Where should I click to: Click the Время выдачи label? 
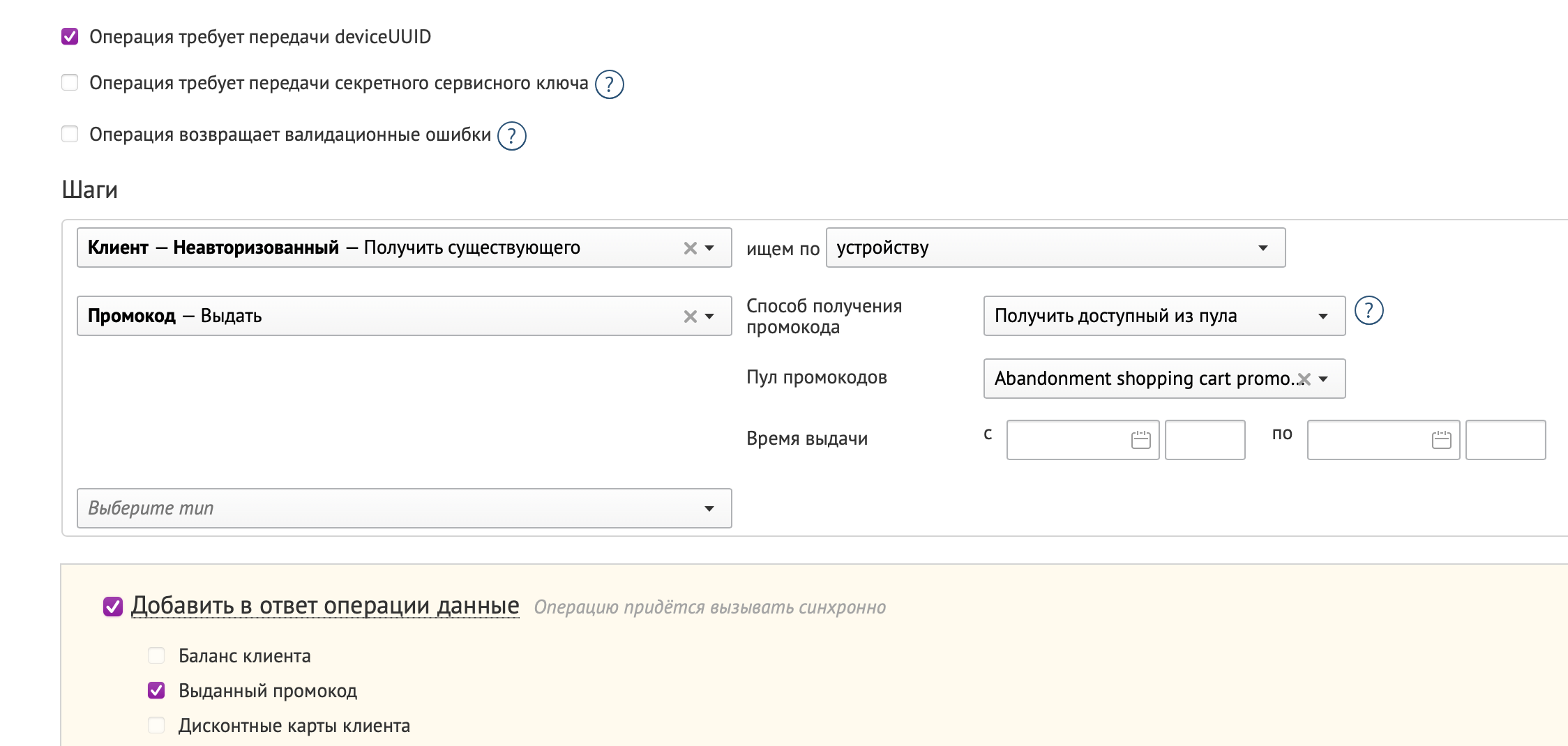point(807,439)
